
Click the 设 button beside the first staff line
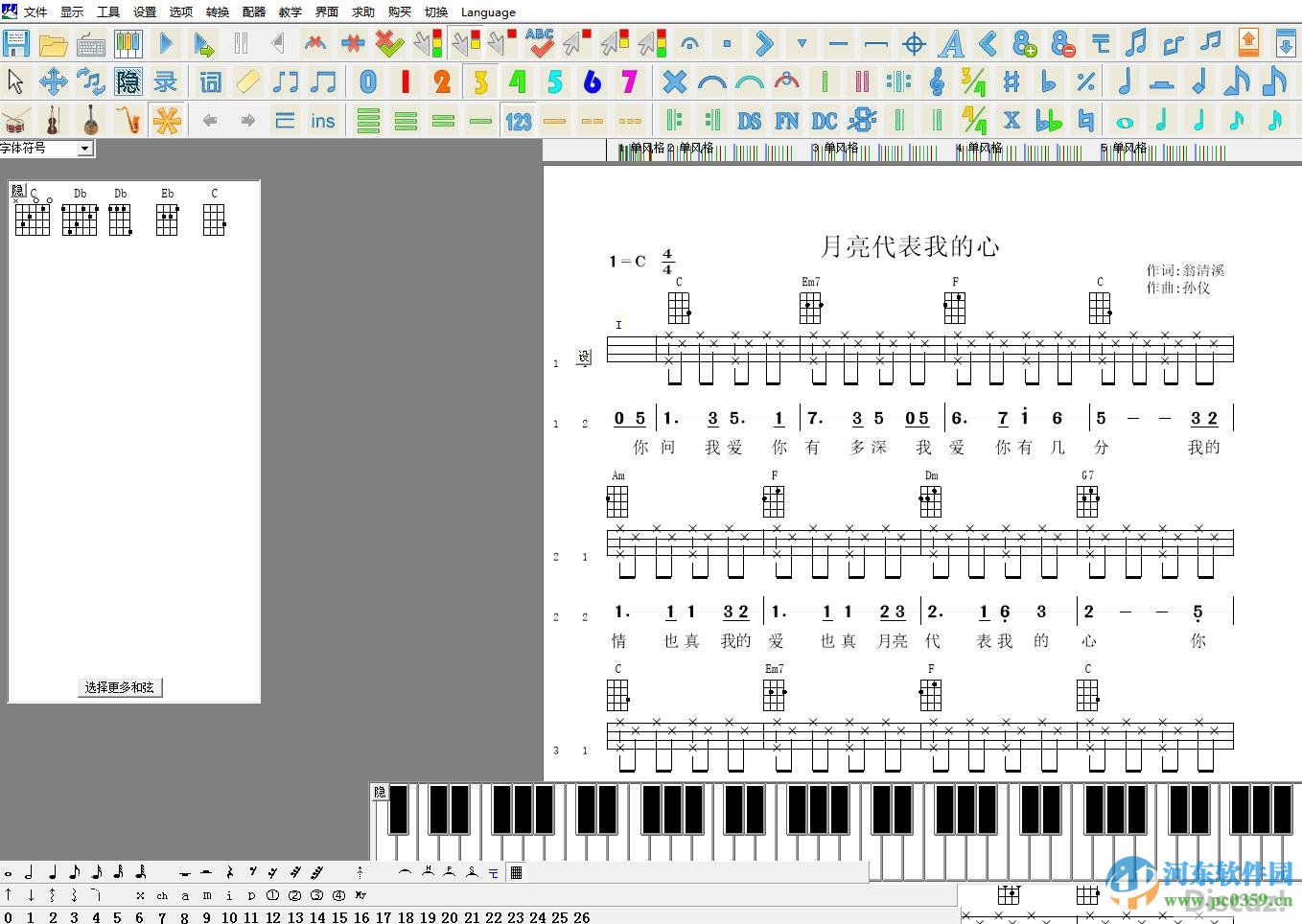pos(585,356)
